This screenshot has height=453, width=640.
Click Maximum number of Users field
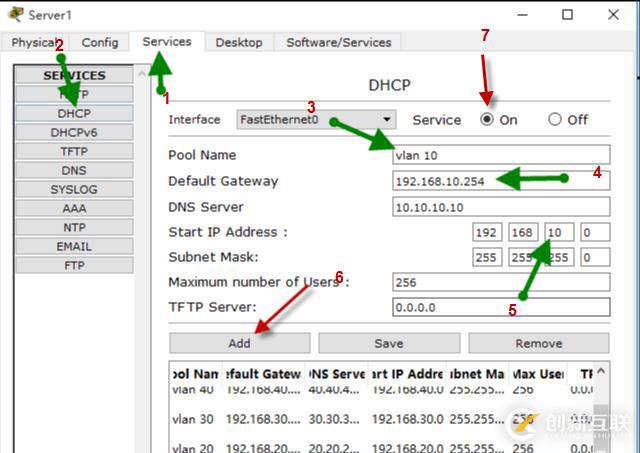pyautogui.click(x=501, y=282)
